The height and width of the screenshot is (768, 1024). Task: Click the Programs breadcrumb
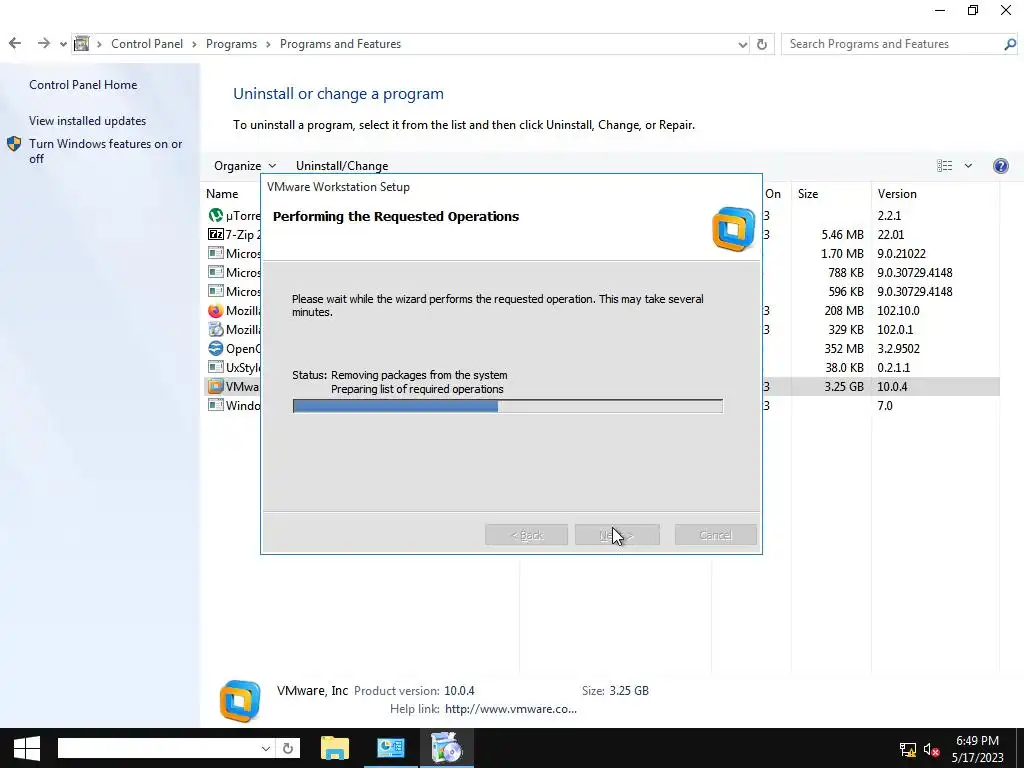[231, 44]
